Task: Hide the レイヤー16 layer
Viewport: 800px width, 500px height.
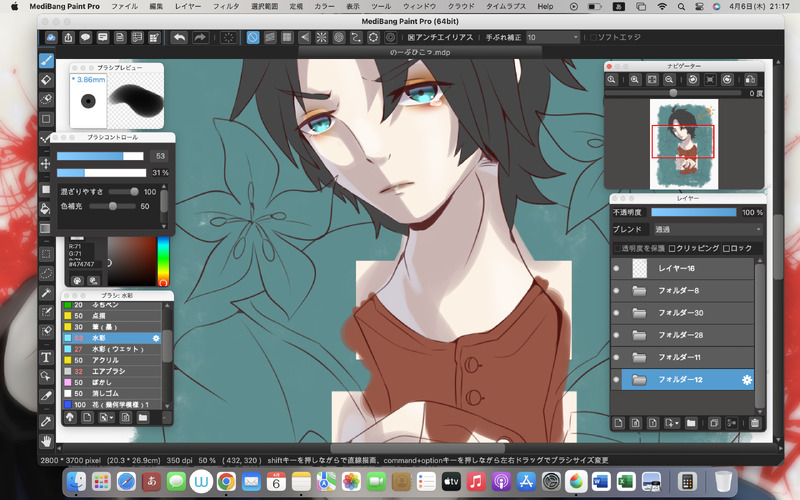Action: 616,268
